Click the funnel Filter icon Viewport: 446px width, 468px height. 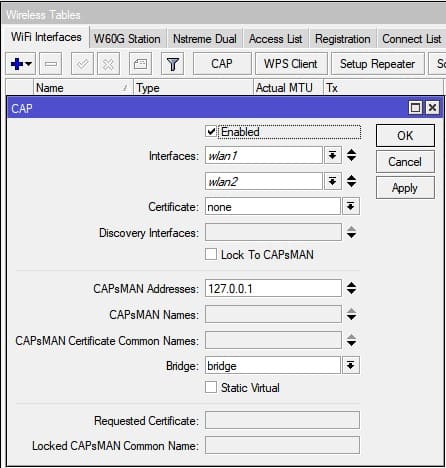point(173,64)
